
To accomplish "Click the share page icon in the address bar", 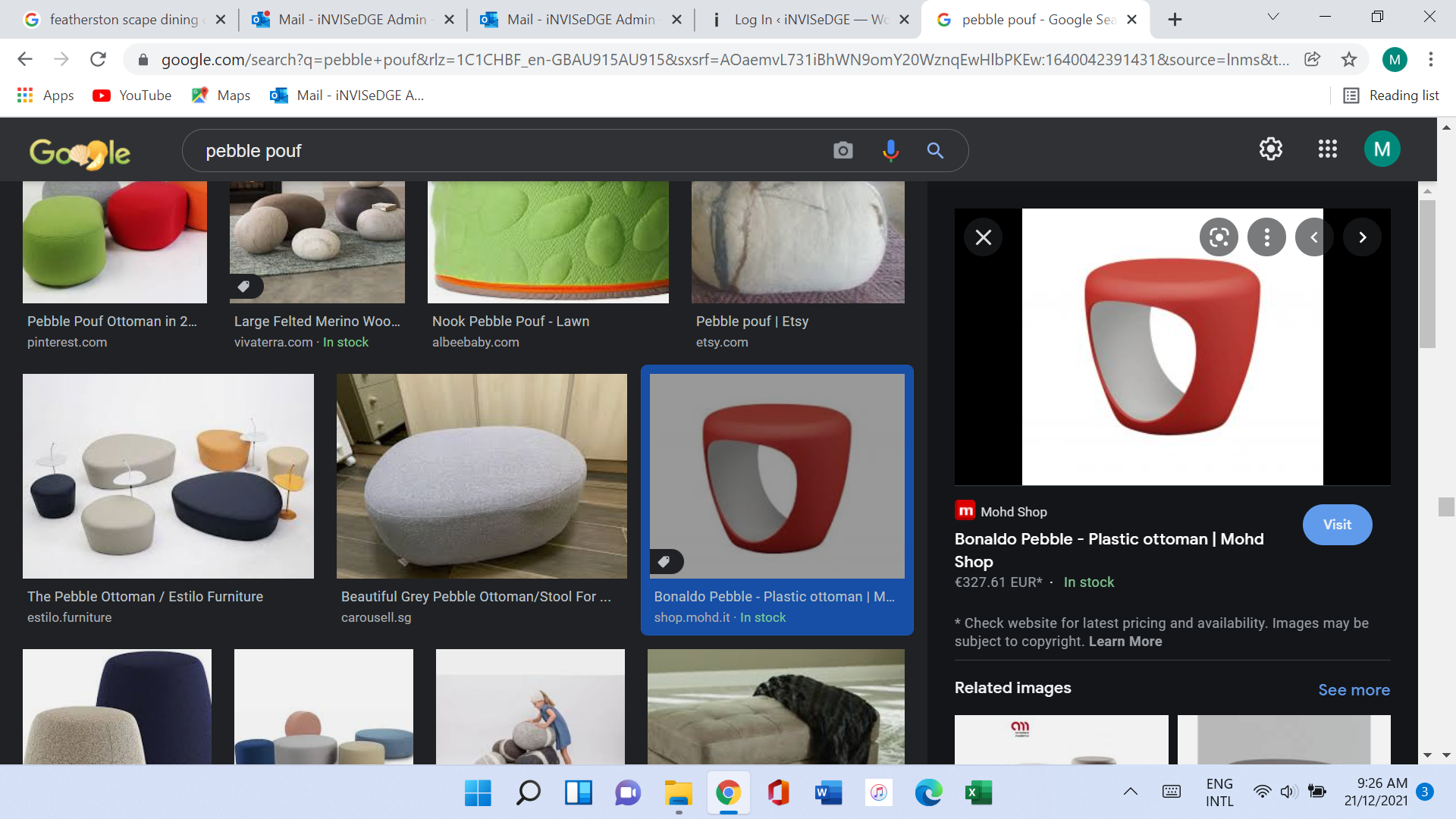I will [x=1312, y=59].
